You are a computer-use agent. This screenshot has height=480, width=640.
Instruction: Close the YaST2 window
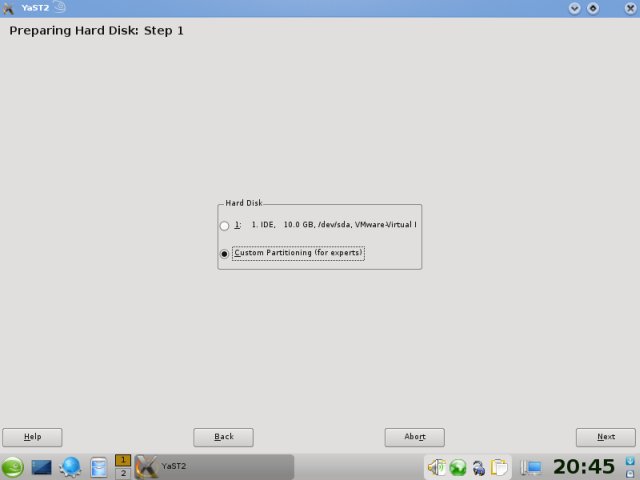click(631, 8)
